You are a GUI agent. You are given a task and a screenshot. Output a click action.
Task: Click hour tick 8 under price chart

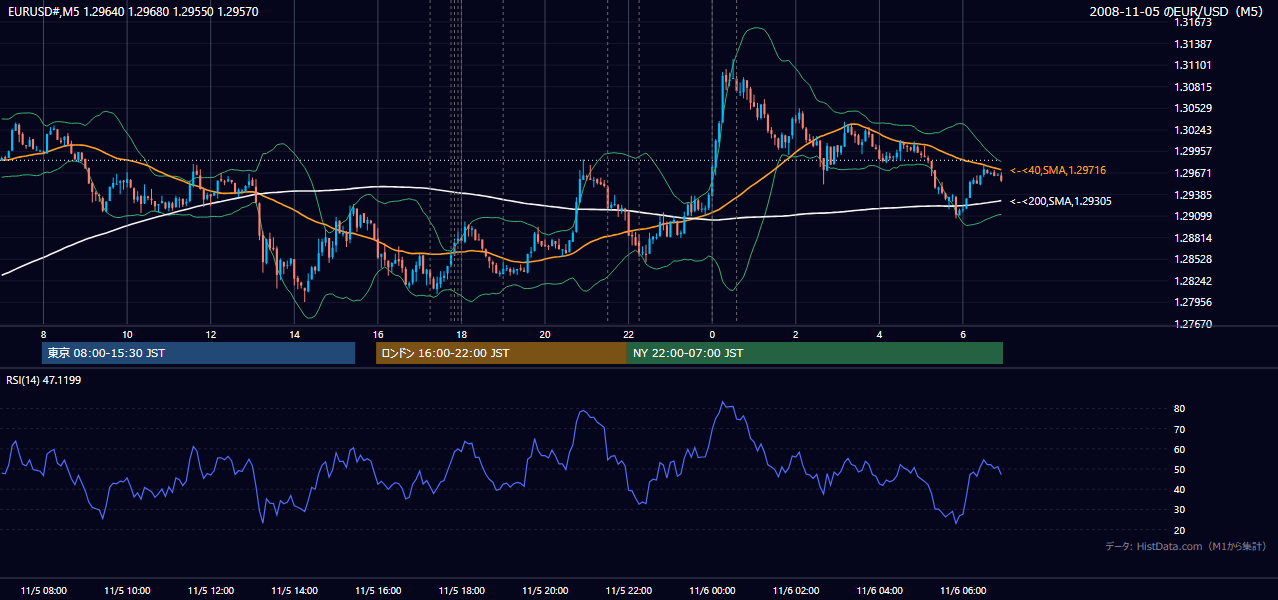(x=43, y=334)
